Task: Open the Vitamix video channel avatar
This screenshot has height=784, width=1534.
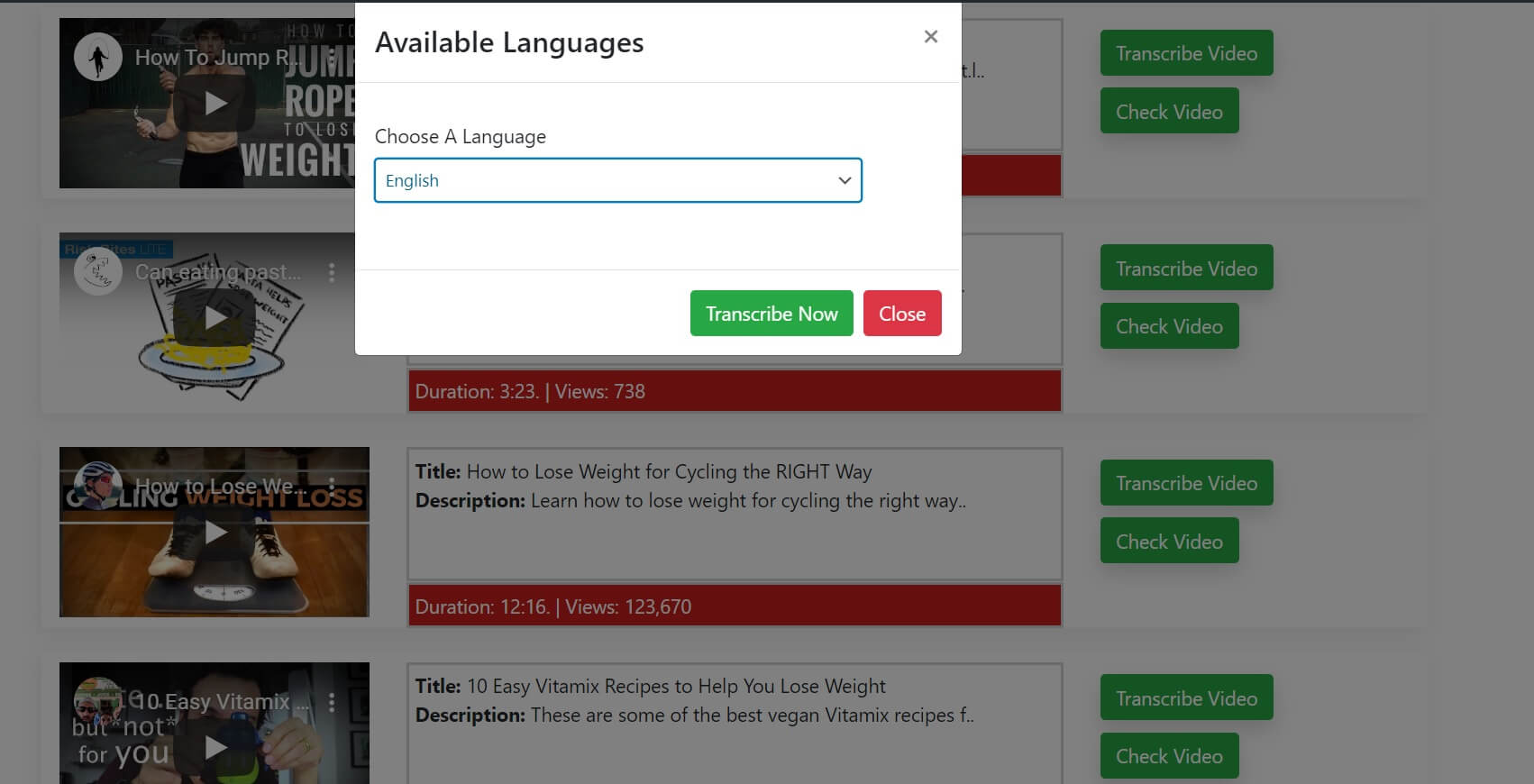Action: coord(97,701)
